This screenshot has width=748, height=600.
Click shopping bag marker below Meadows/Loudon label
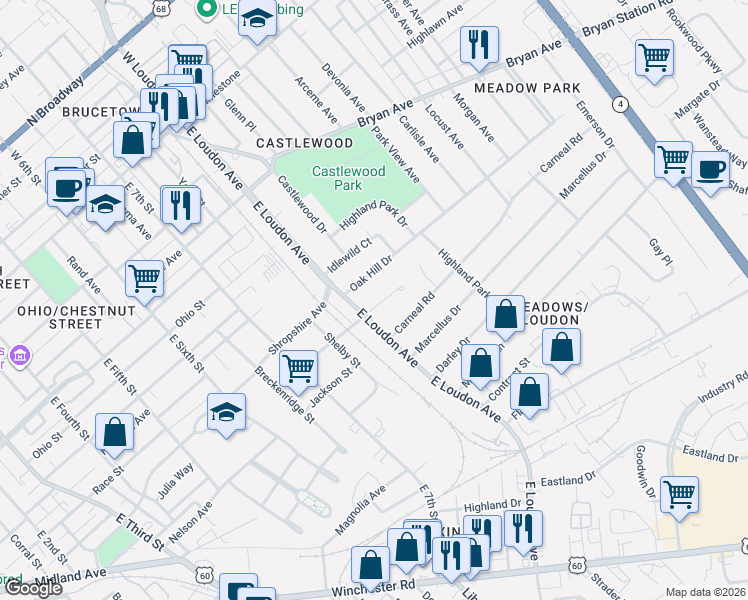(x=561, y=348)
